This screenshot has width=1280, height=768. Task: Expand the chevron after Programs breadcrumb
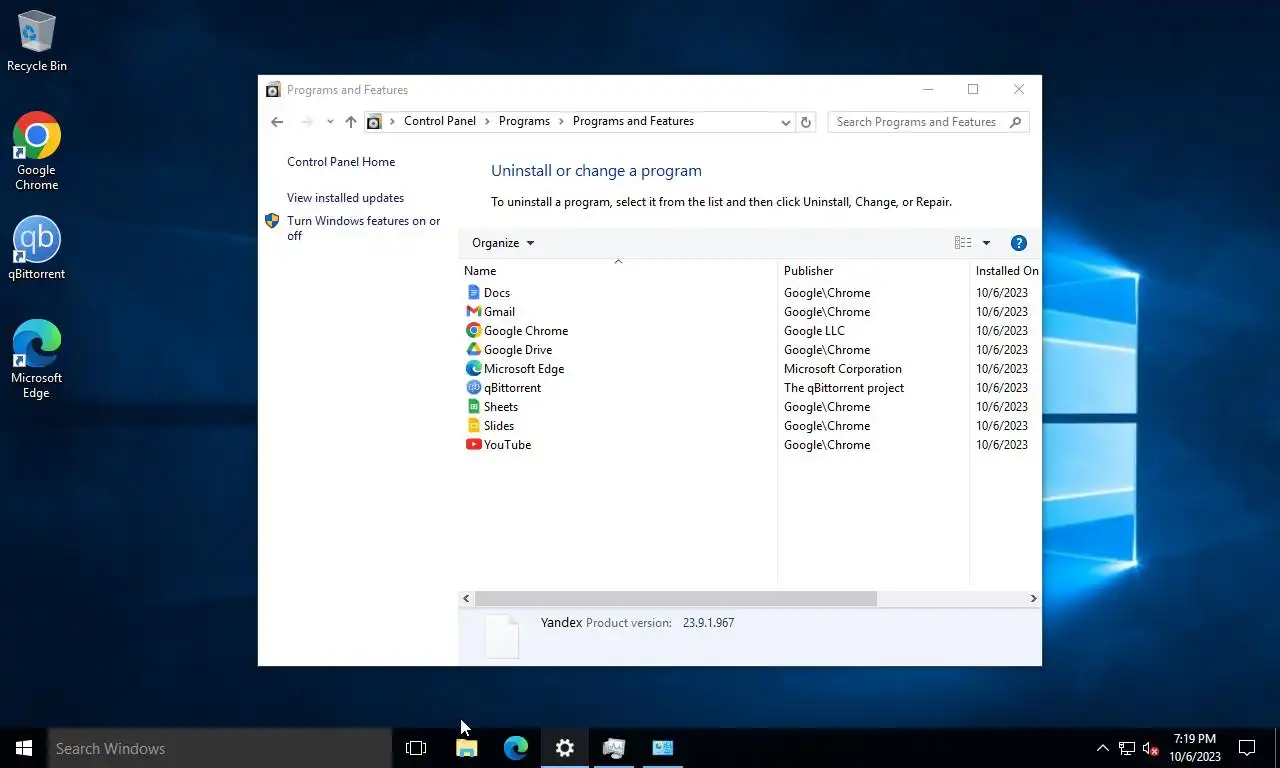coord(561,121)
